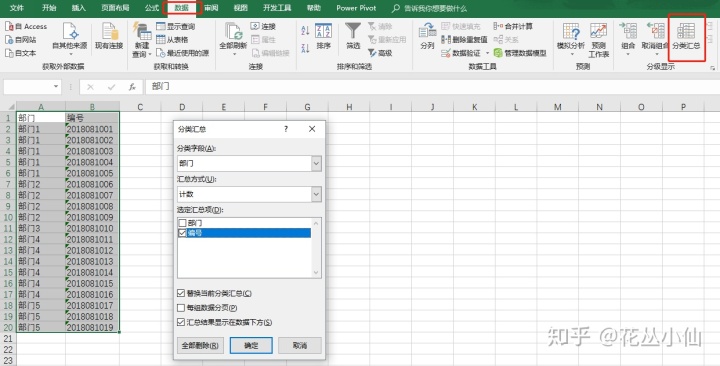720x366 pixels.
Task: Sort ascending with A-Z icon
Action: 305,31
